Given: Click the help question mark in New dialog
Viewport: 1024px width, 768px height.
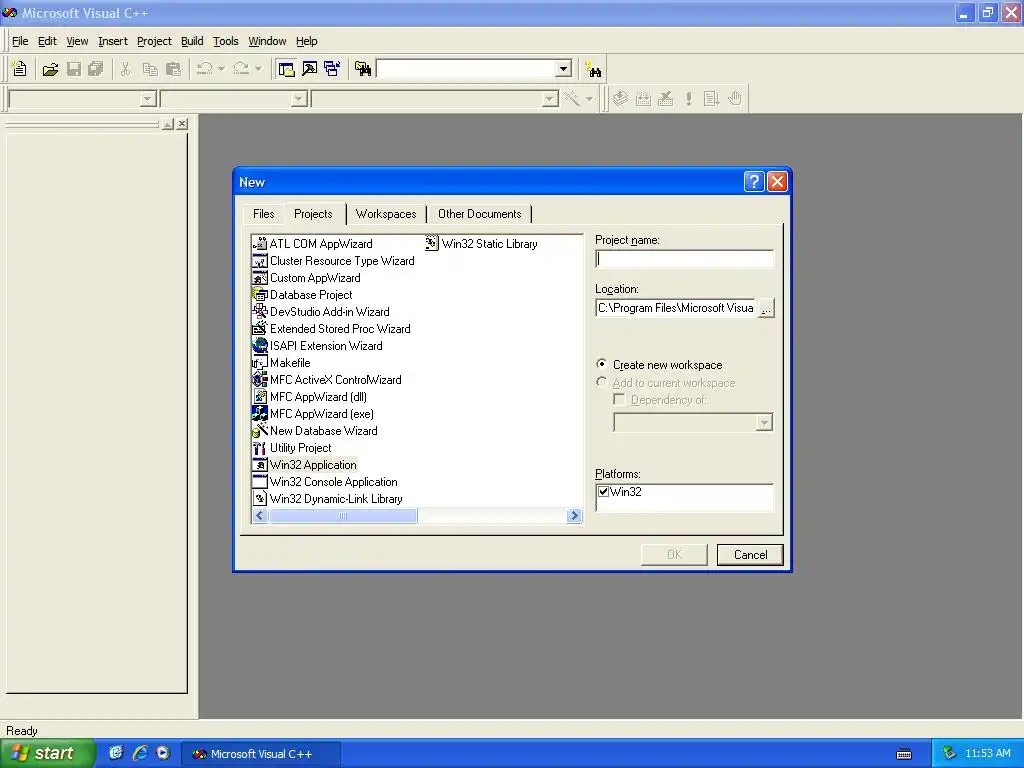Looking at the screenshot, I should (x=754, y=182).
